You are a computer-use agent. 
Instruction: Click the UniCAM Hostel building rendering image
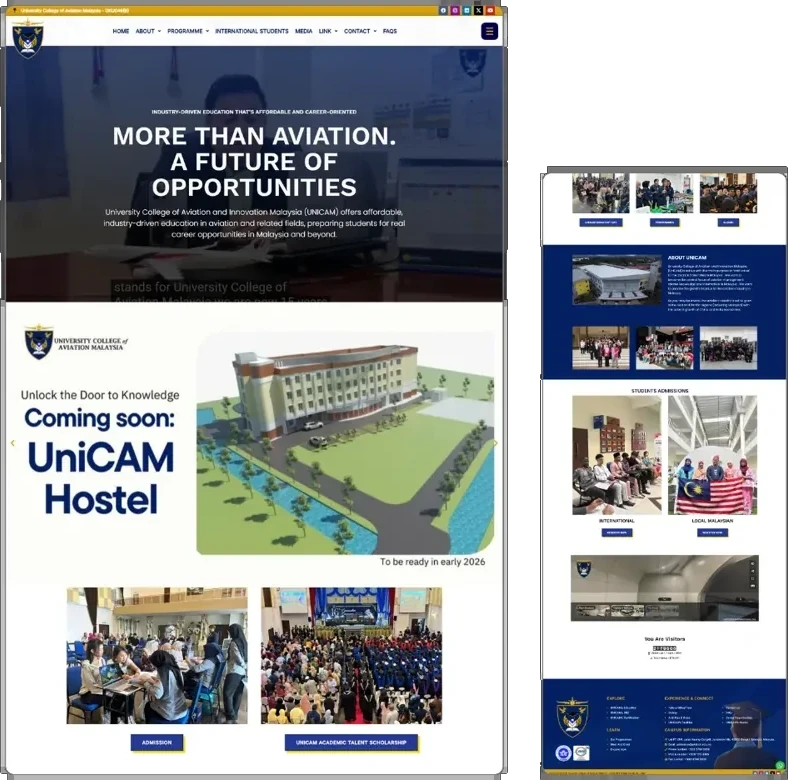coord(345,443)
